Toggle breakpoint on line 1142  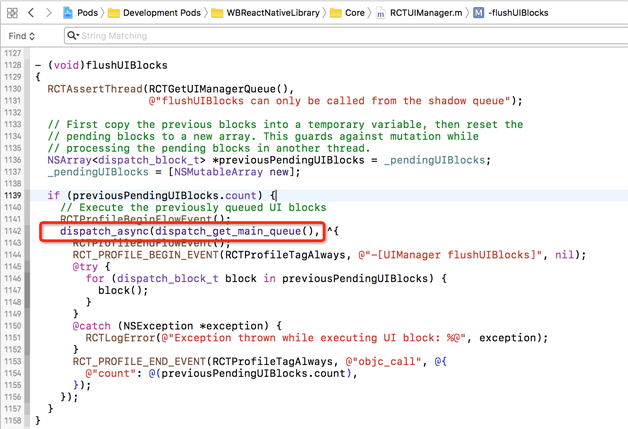pos(14,231)
